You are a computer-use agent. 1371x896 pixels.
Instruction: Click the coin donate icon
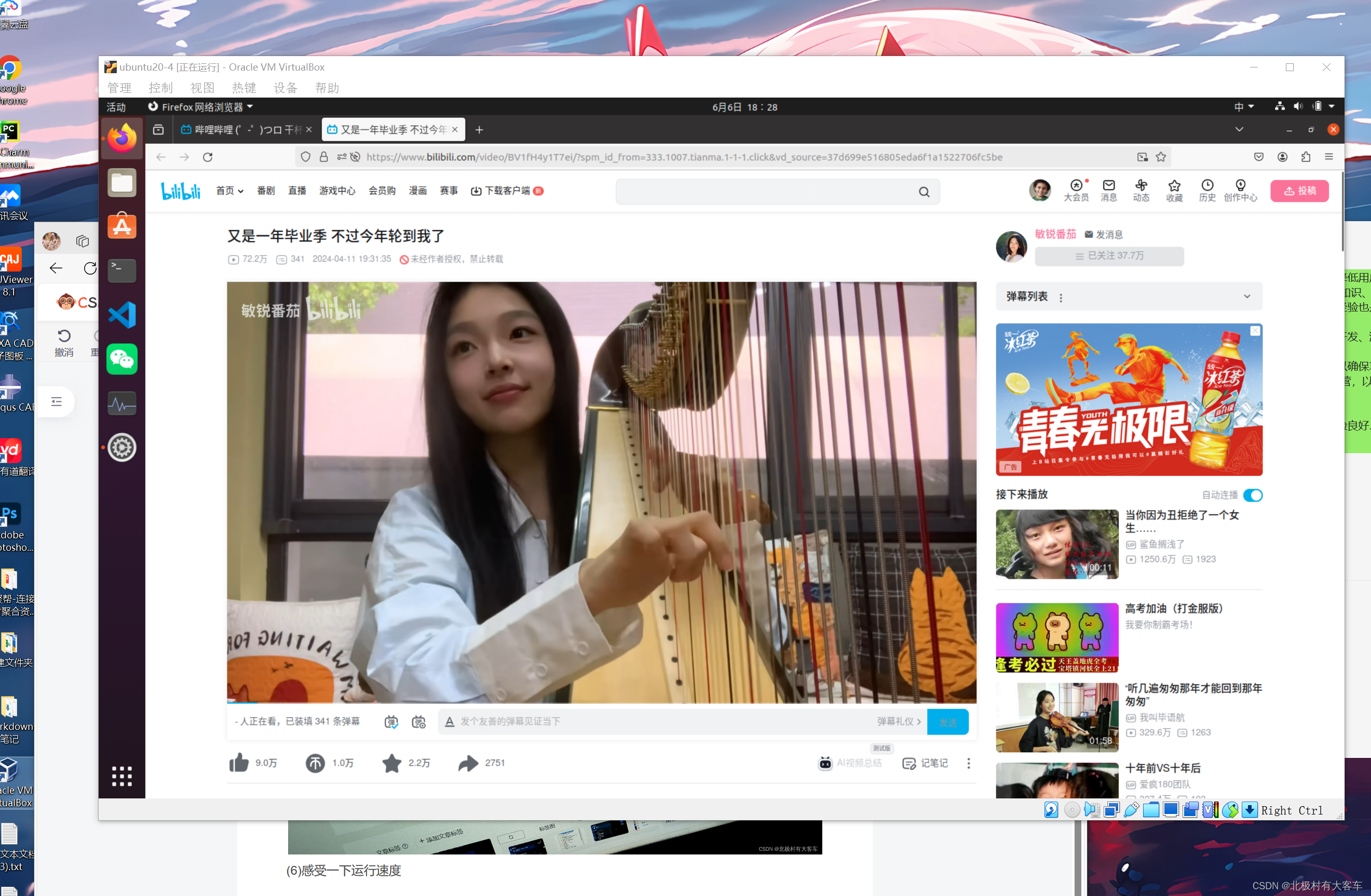point(315,762)
